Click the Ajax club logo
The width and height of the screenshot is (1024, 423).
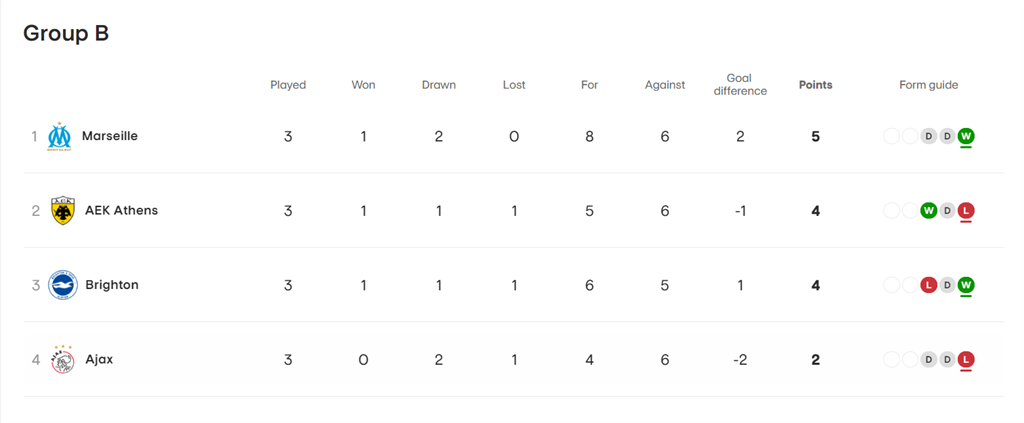pyautogui.click(x=63, y=360)
